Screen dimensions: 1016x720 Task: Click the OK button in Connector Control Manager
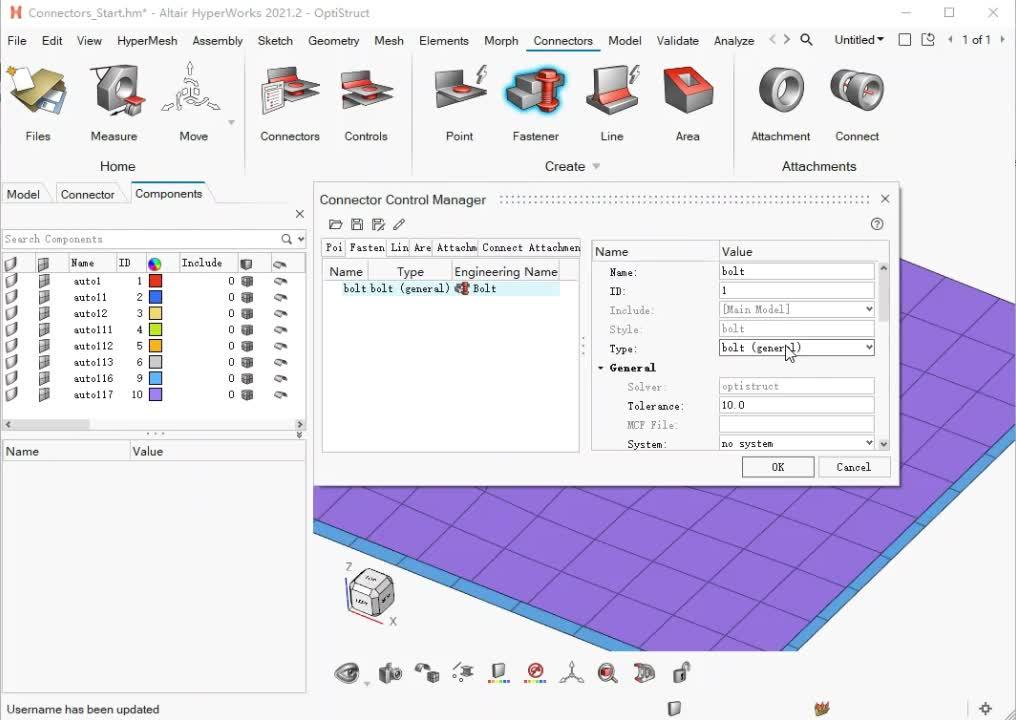click(777, 467)
